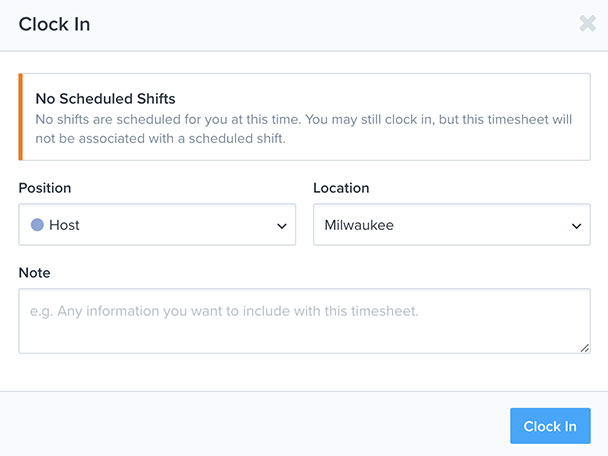Click the Note field label
The image size is (608, 456).
pyautogui.click(x=35, y=273)
